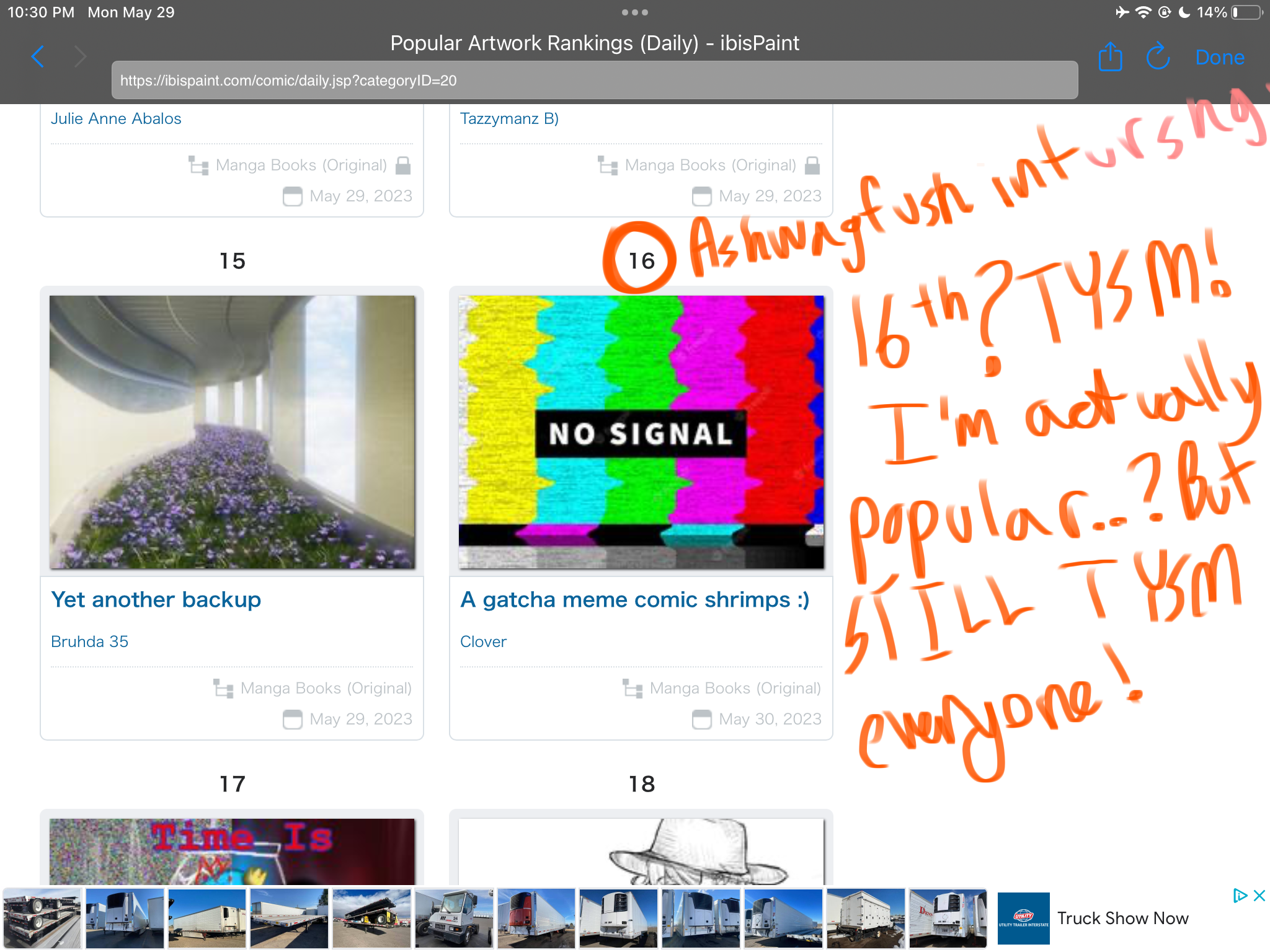
Task: Tap Done to close browser
Action: 1219,57
